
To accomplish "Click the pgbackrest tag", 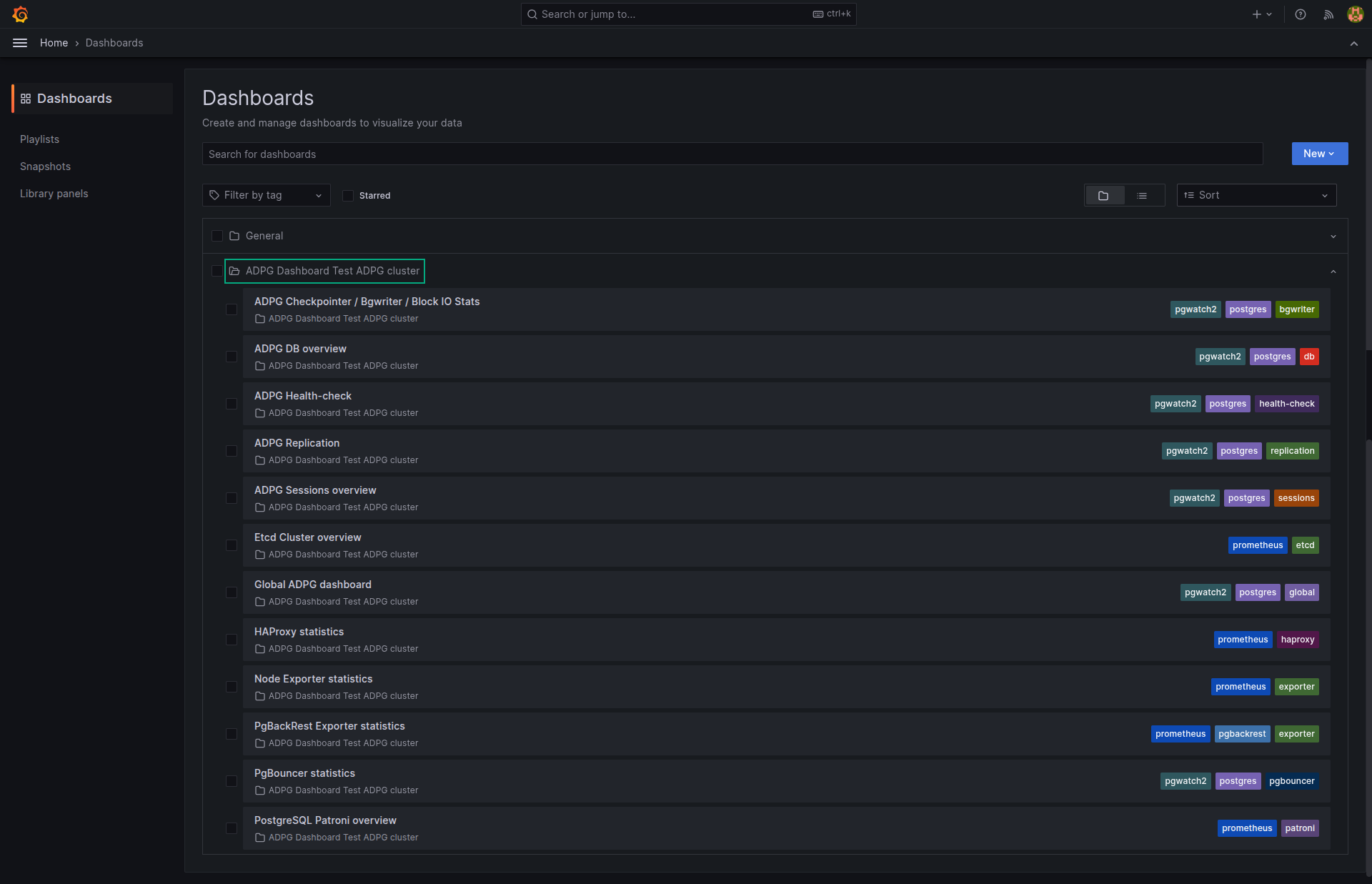I will [1242, 734].
